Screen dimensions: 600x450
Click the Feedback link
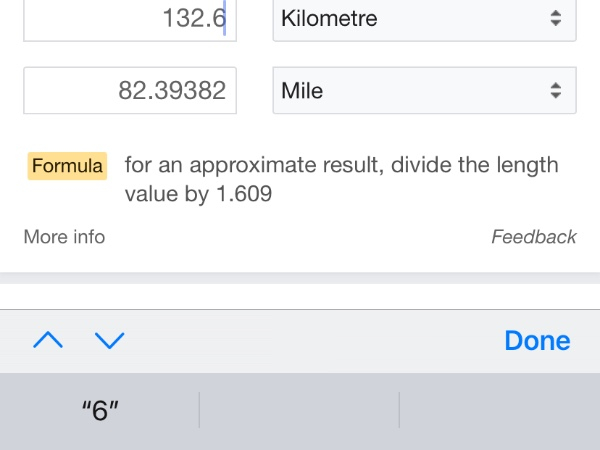click(x=533, y=237)
